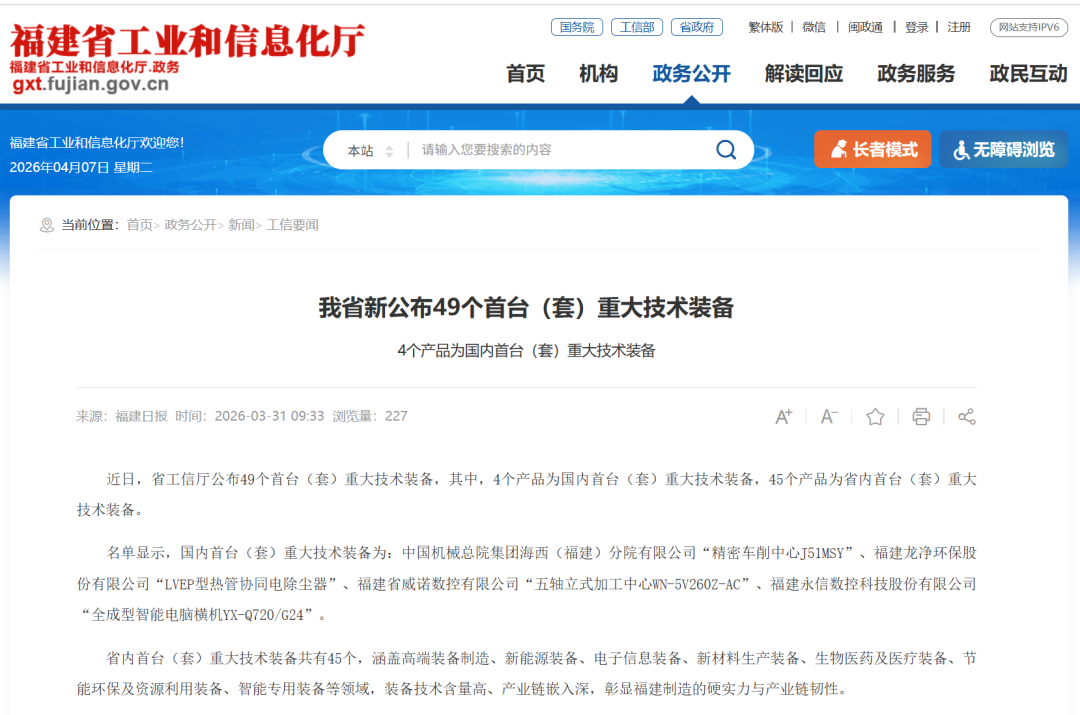The height and width of the screenshot is (715, 1080).
Task: Print the article with the printer icon
Action: pyautogui.click(x=920, y=416)
